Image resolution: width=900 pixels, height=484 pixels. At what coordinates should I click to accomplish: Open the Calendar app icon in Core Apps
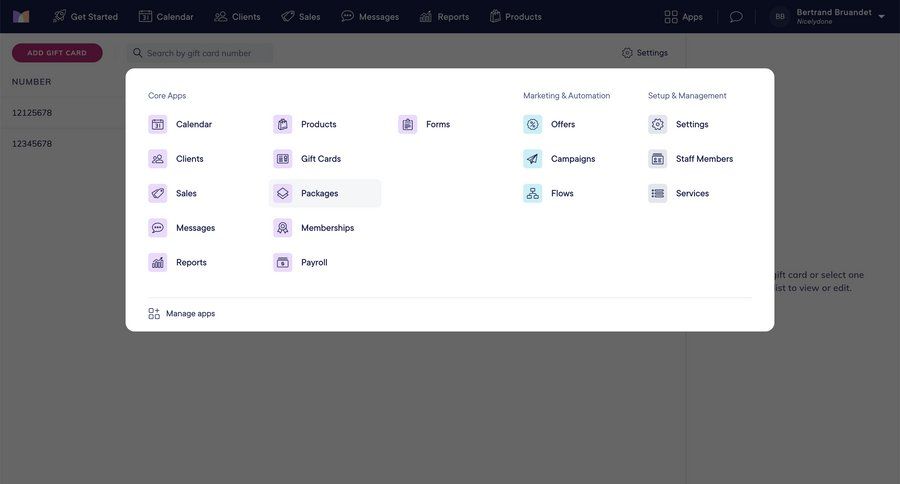point(157,124)
